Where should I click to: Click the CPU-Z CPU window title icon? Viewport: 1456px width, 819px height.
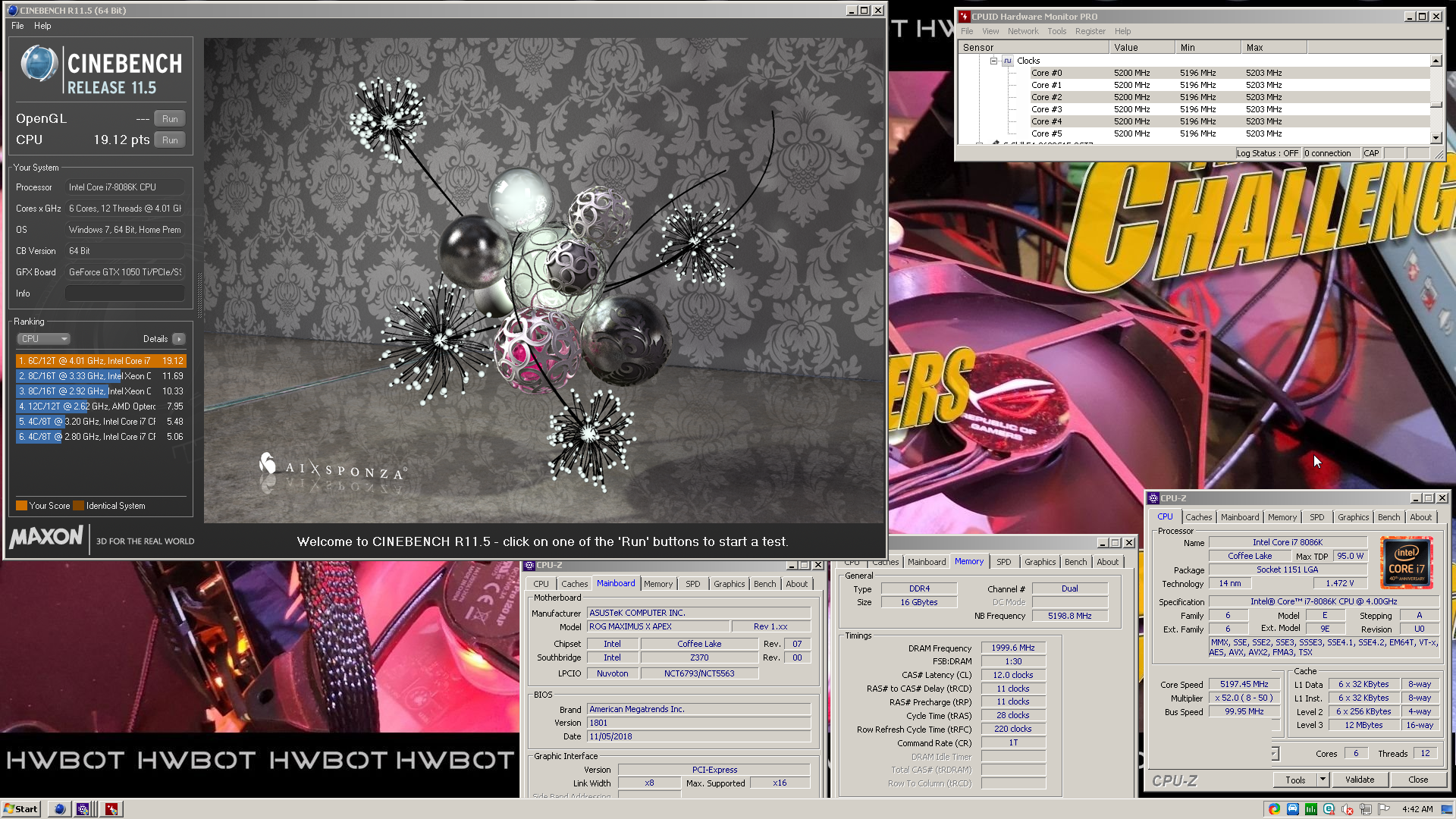1153,498
